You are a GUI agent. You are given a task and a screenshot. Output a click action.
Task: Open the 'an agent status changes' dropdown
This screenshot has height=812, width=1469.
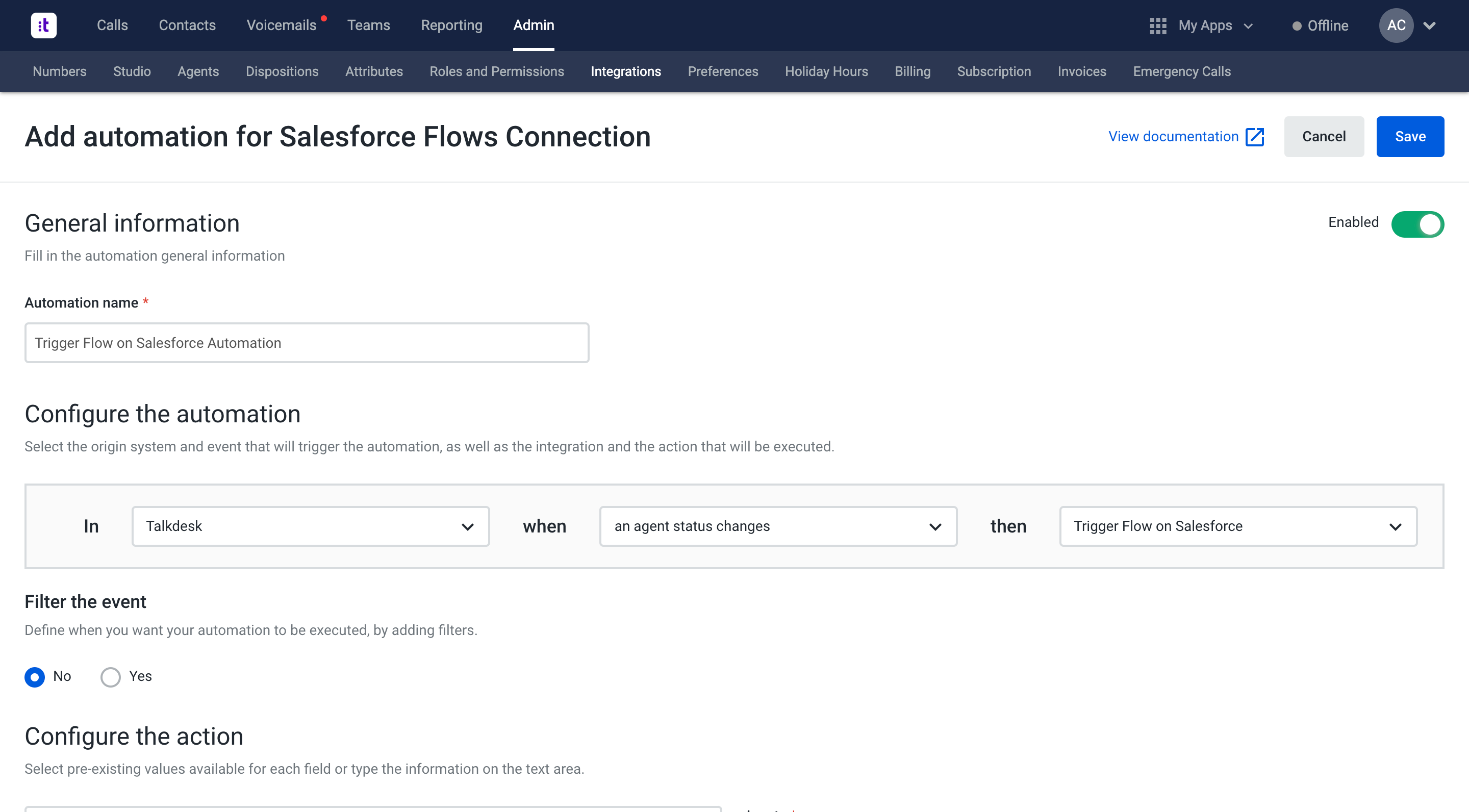point(778,526)
